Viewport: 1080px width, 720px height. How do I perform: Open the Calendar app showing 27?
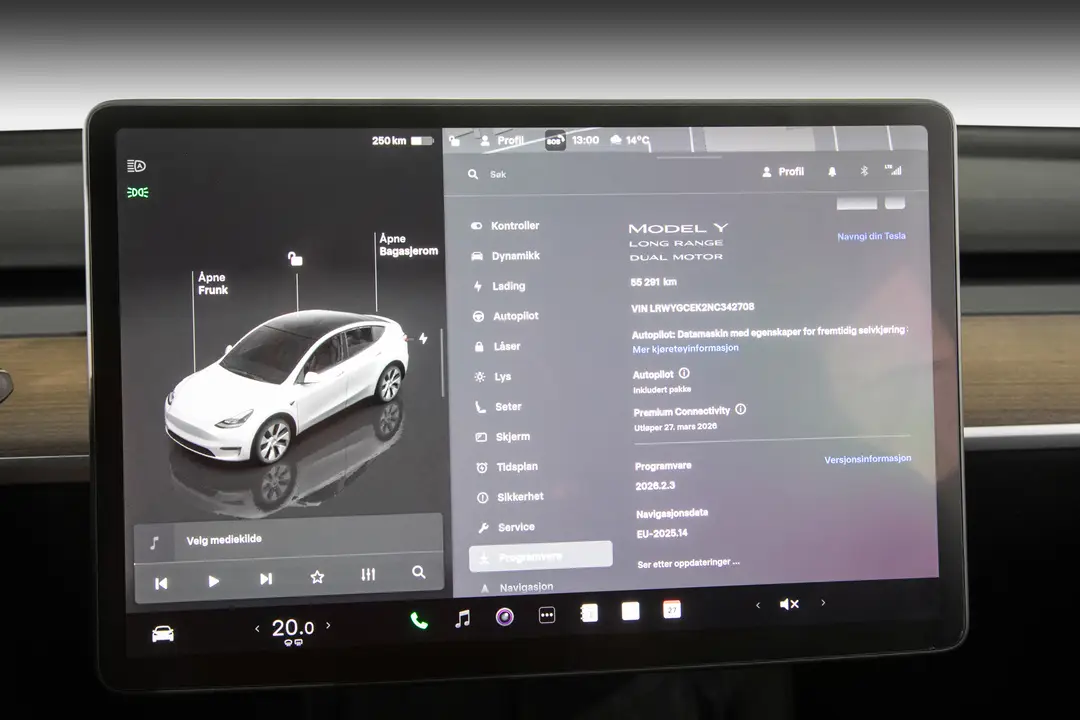[672, 610]
